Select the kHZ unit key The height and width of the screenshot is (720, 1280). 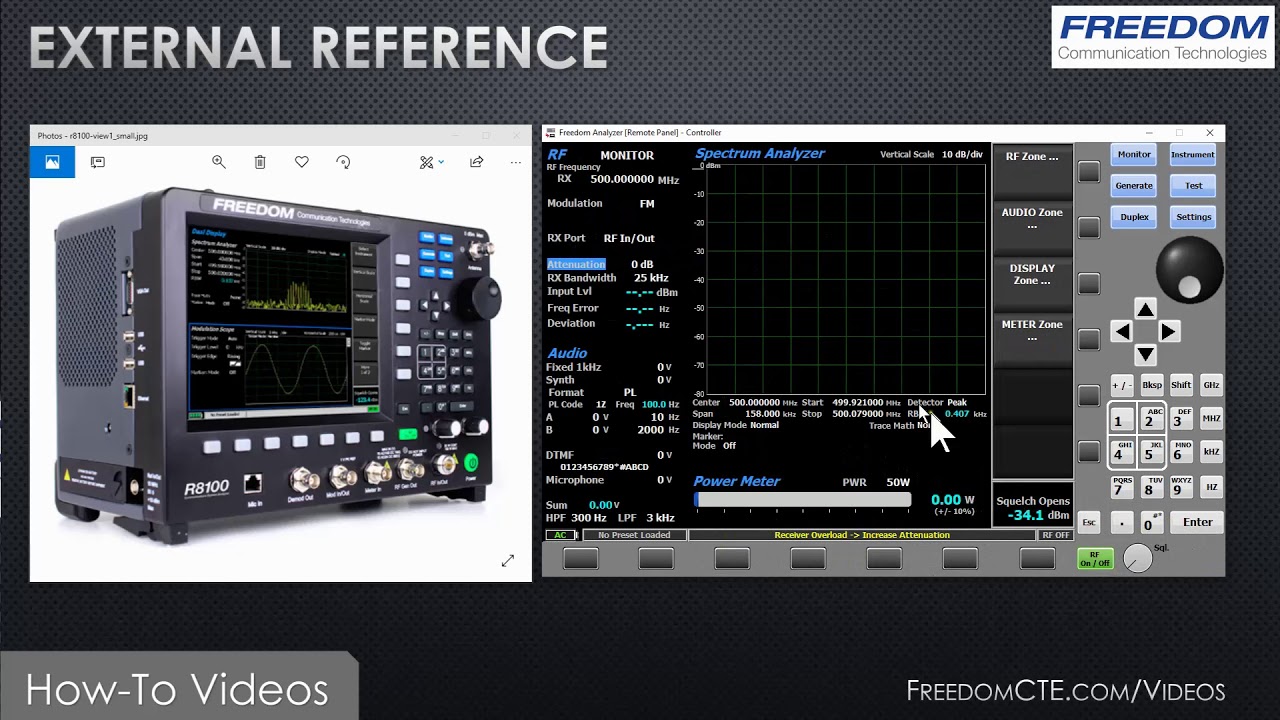tap(1211, 452)
